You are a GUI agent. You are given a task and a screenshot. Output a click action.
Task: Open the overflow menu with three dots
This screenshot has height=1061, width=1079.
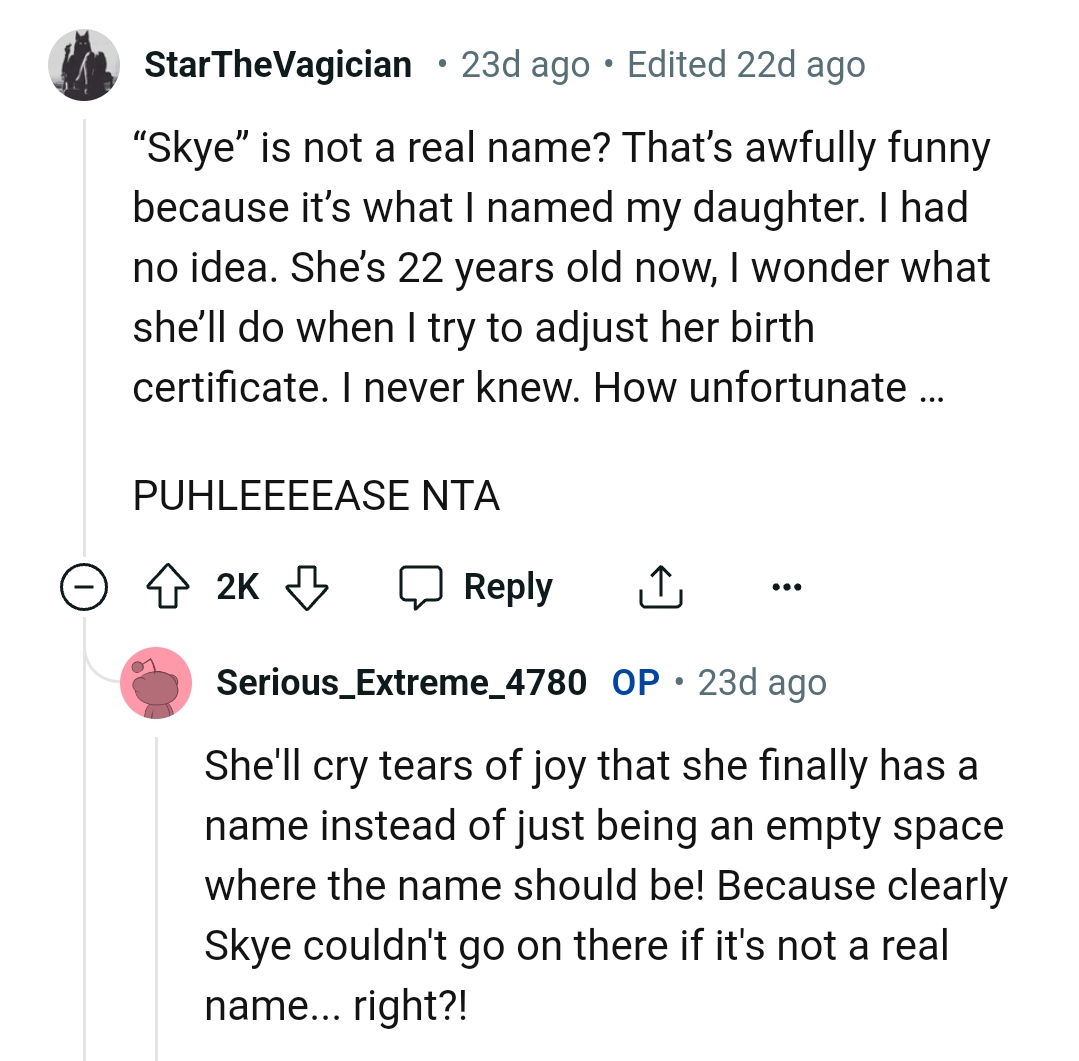[x=787, y=587]
